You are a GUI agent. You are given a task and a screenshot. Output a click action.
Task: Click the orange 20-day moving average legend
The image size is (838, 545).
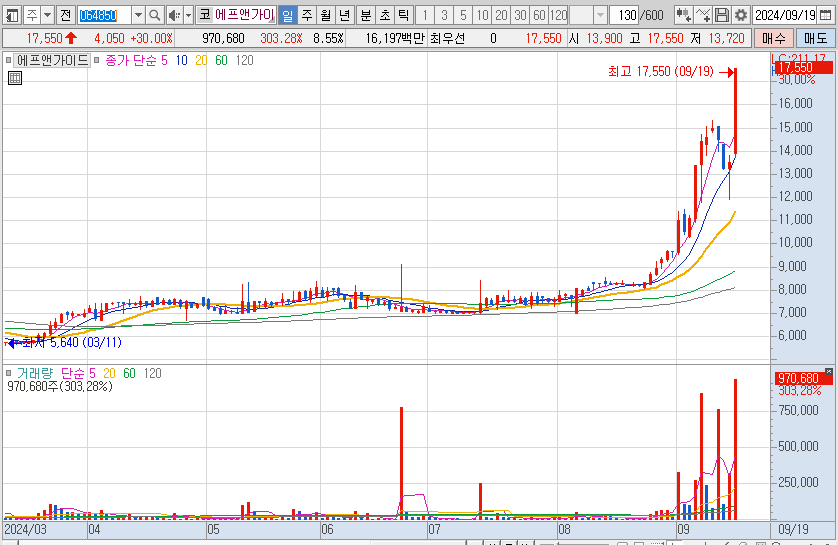coord(201,60)
